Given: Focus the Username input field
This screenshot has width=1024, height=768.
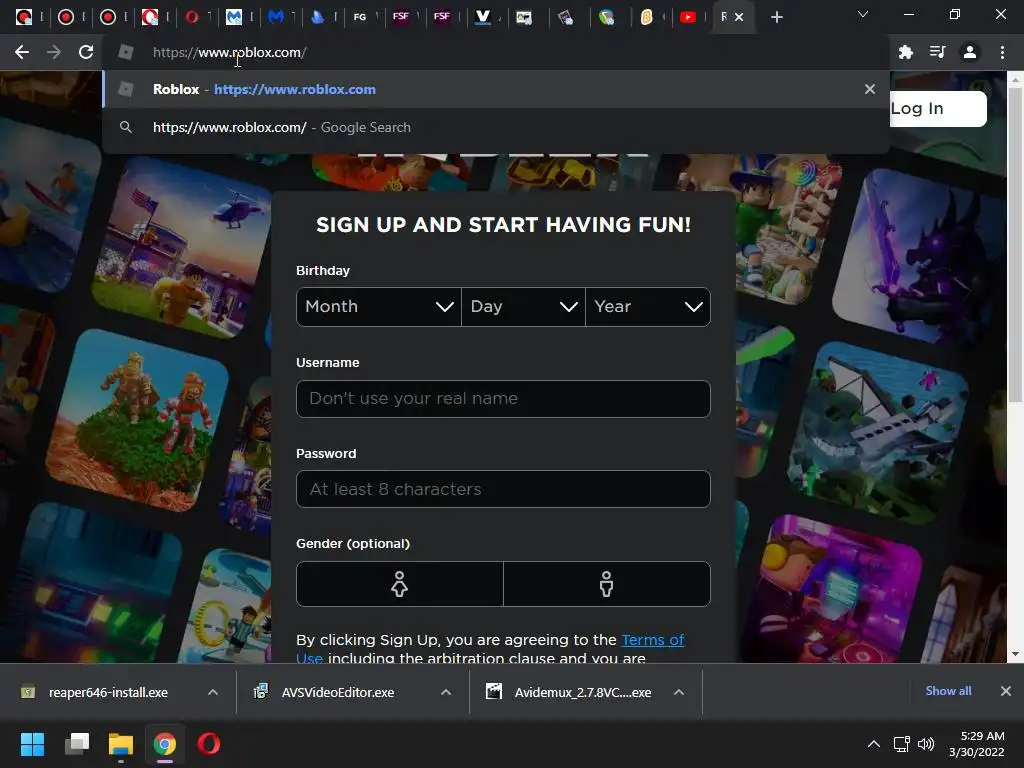Looking at the screenshot, I should pos(503,398).
